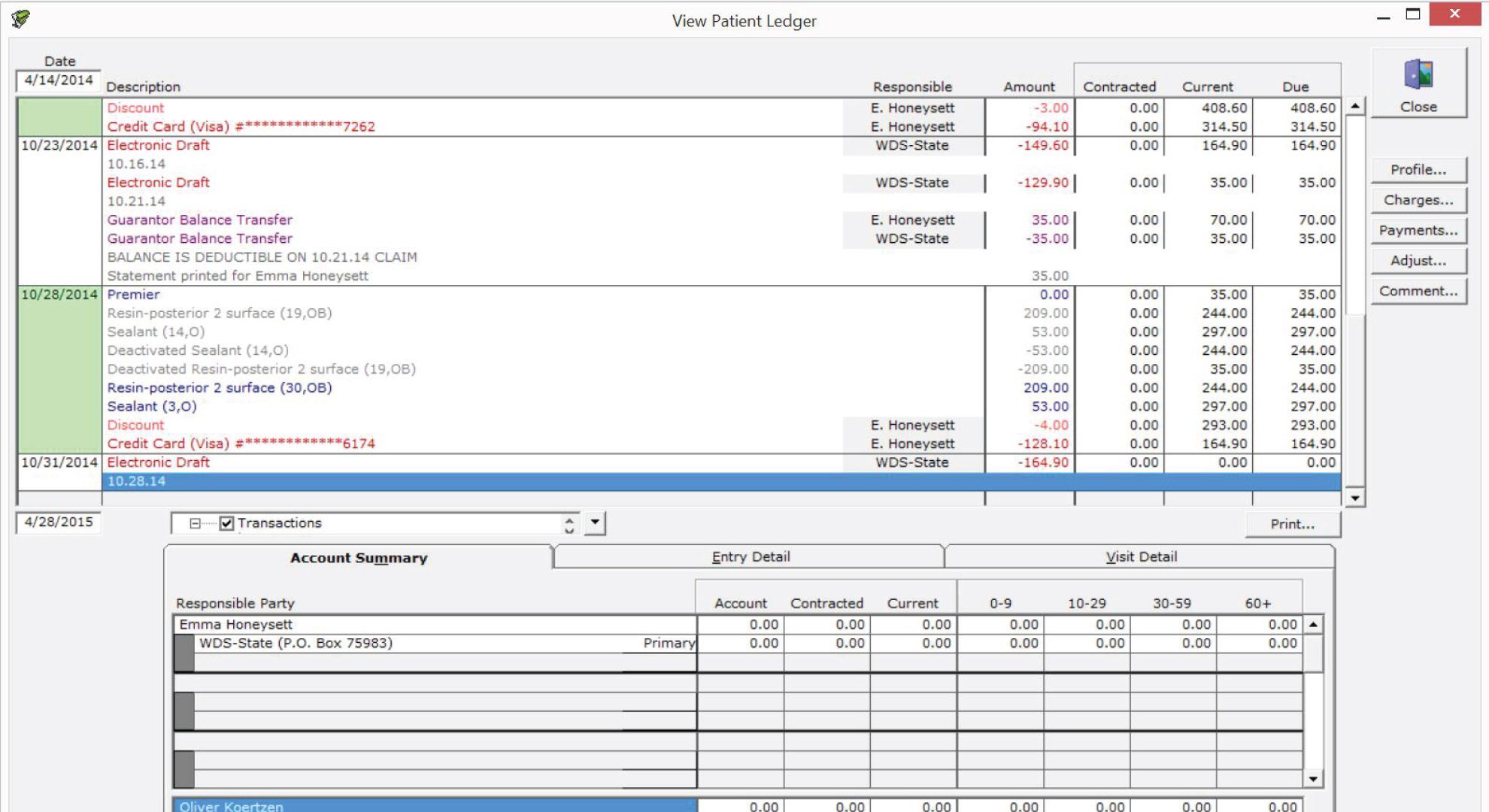1489x812 pixels.
Task: Click the 4/28/2015 end date field
Action: point(59,522)
